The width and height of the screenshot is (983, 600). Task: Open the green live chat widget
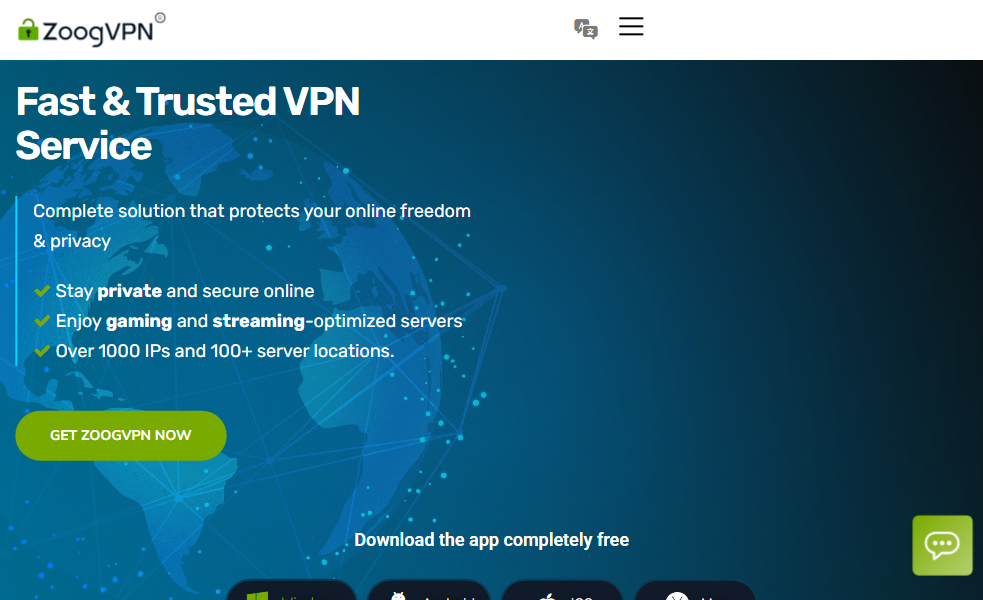(942, 545)
